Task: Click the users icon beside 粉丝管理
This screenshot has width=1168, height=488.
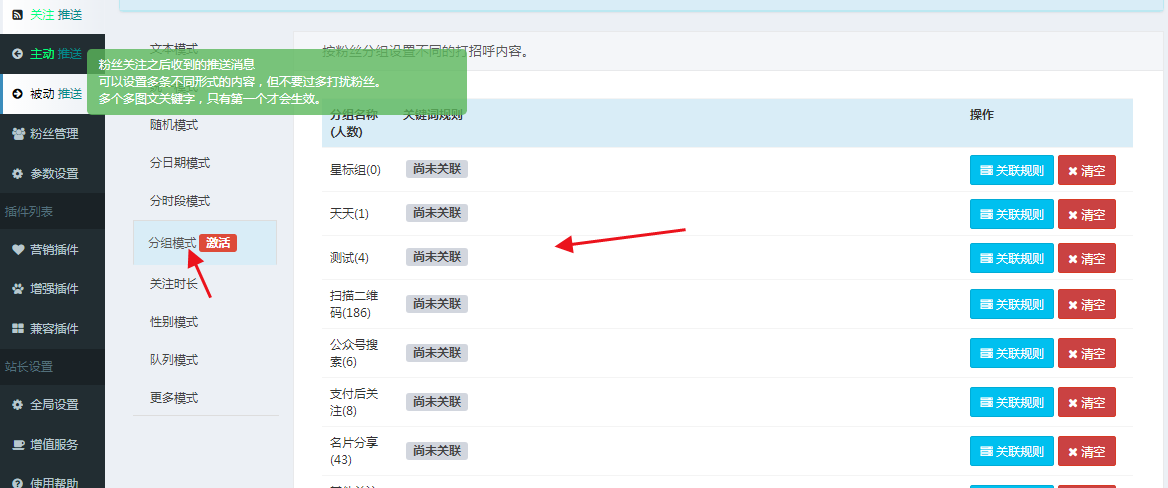Action: pyautogui.click(x=18, y=133)
